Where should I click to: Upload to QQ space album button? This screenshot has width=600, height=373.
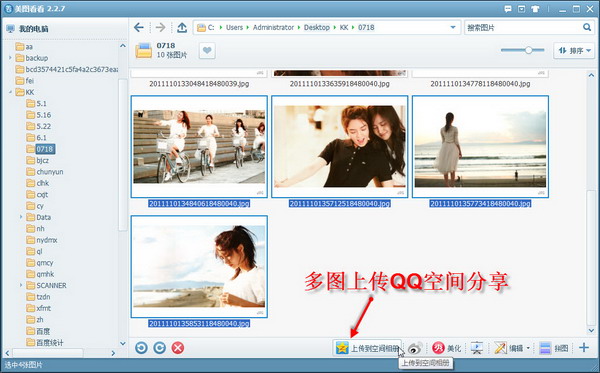[x=367, y=348]
